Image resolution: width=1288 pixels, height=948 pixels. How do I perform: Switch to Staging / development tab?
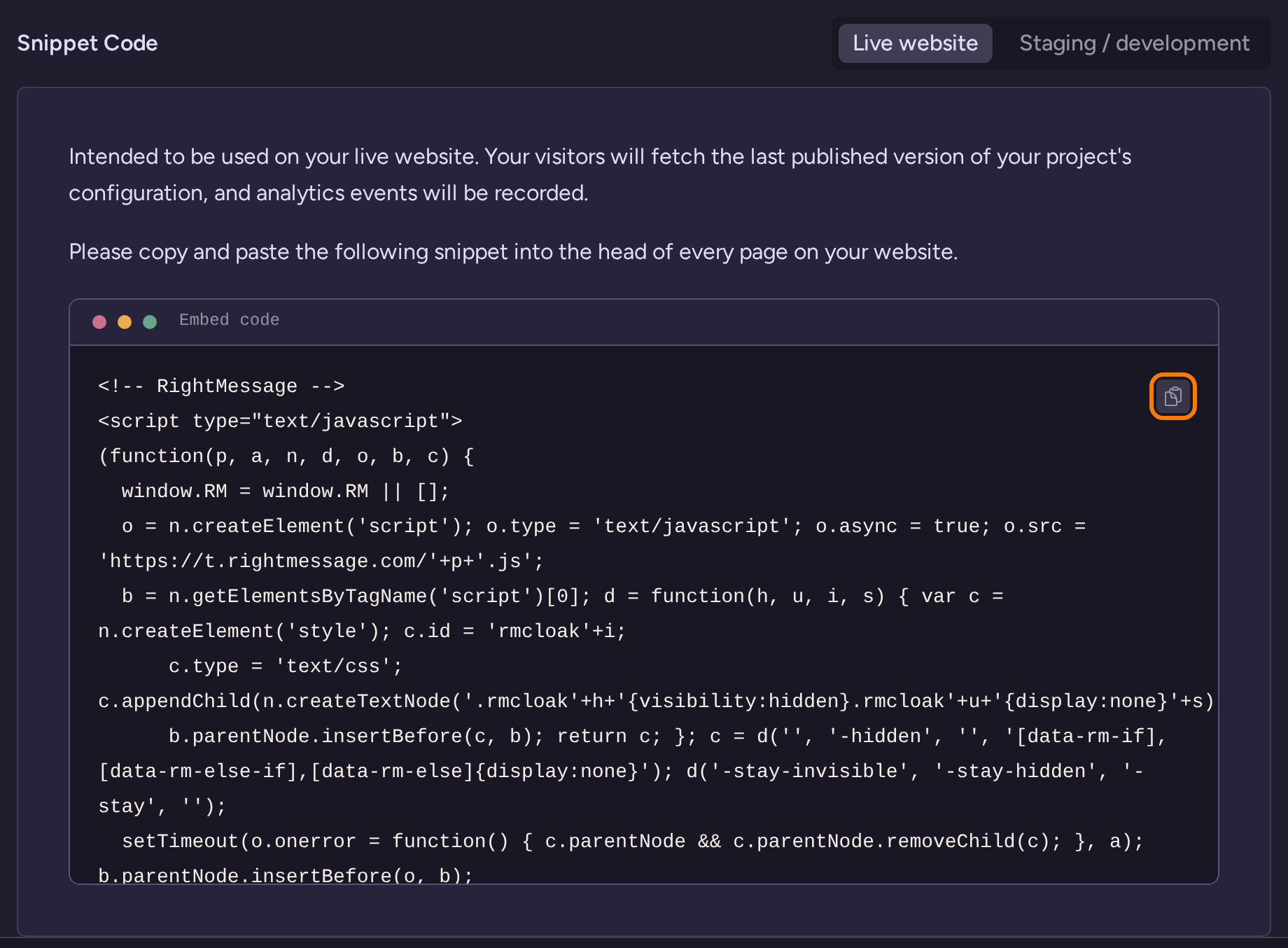(1134, 43)
